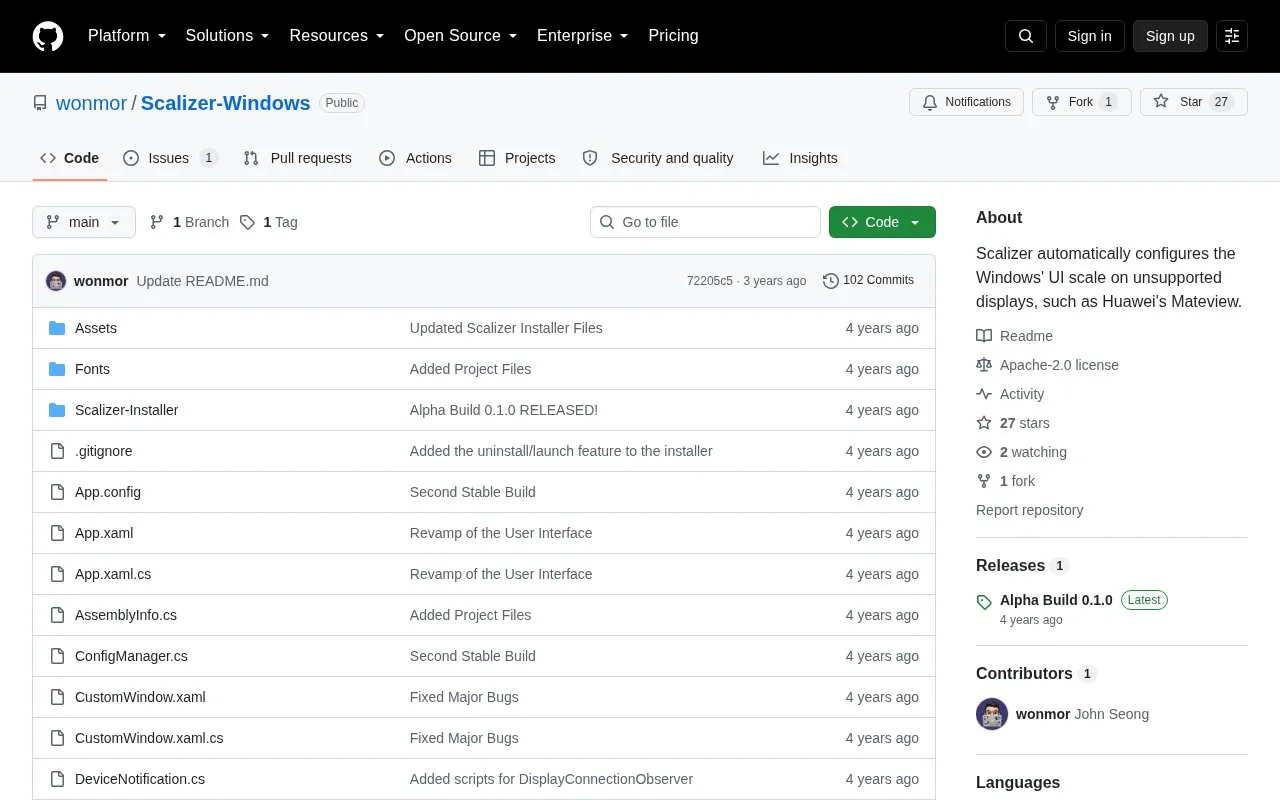
Task: Click the scale icon next to Apache-2.0 license
Action: click(x=984, y=365)
